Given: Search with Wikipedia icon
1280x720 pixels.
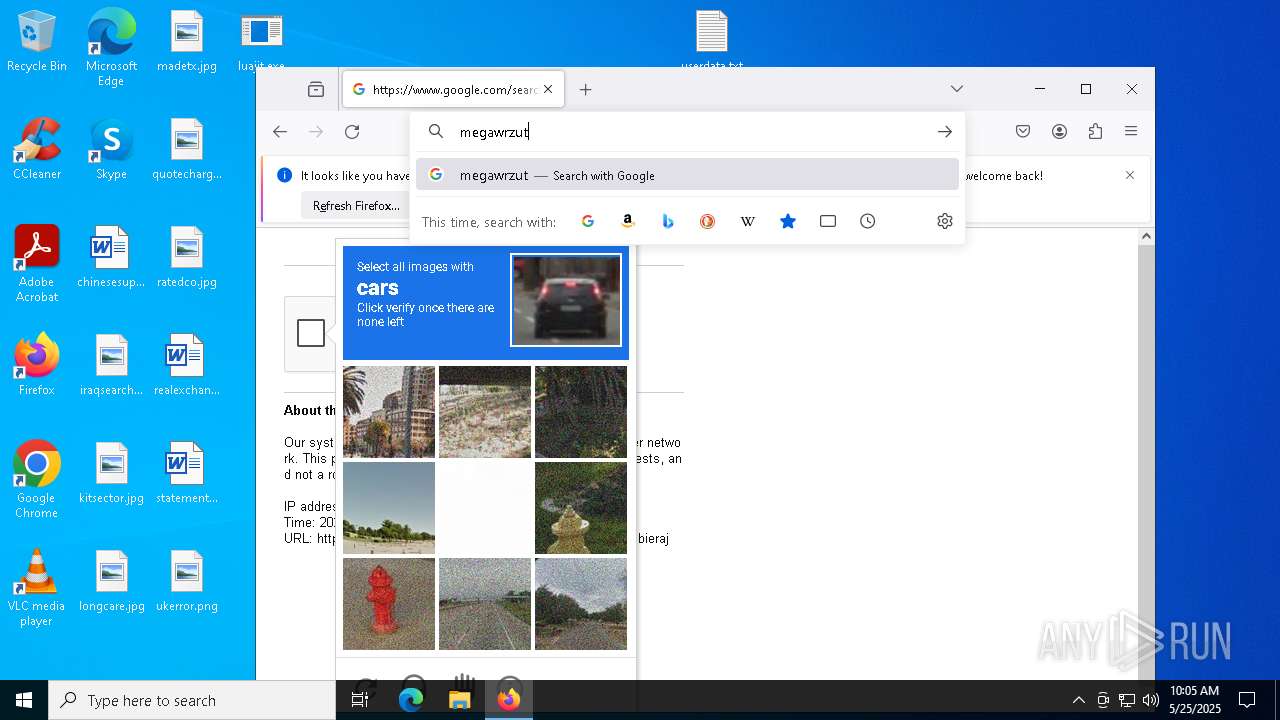Looking at the screenshot, I should click(748, 221).
